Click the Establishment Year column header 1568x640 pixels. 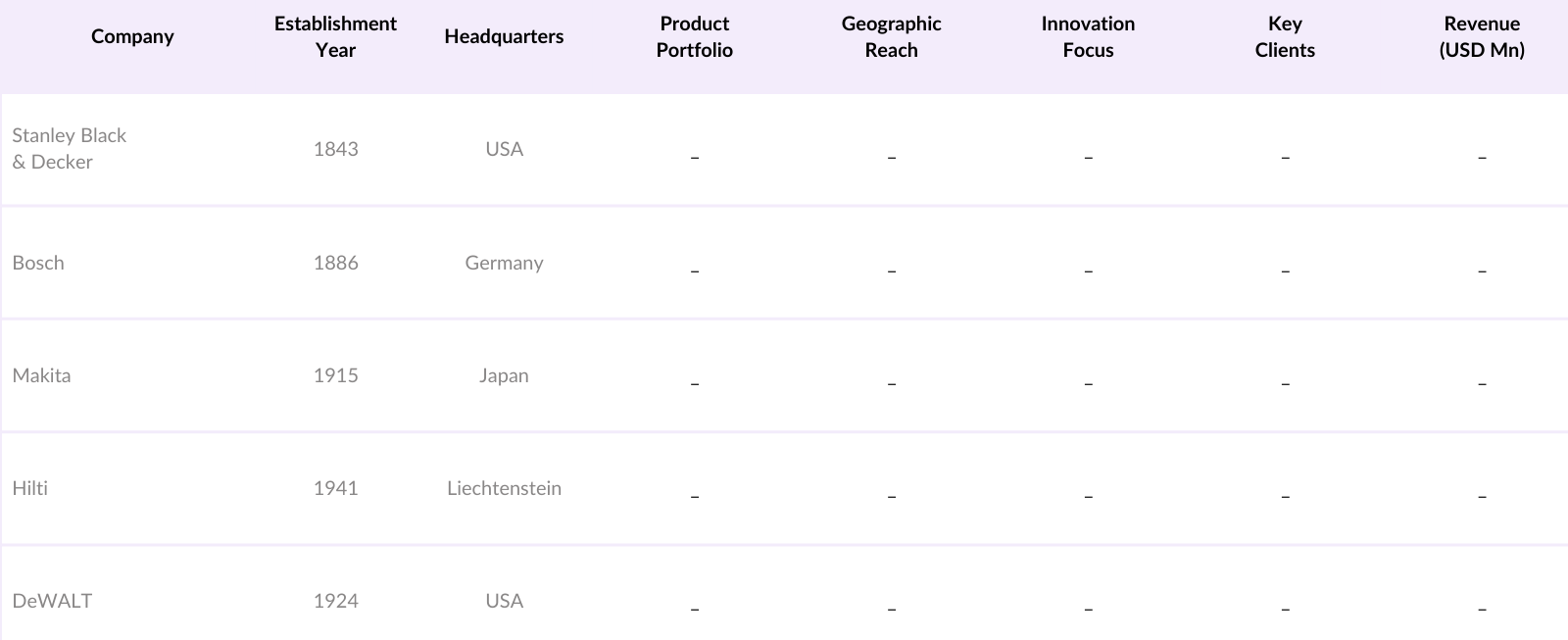point(335,37)
